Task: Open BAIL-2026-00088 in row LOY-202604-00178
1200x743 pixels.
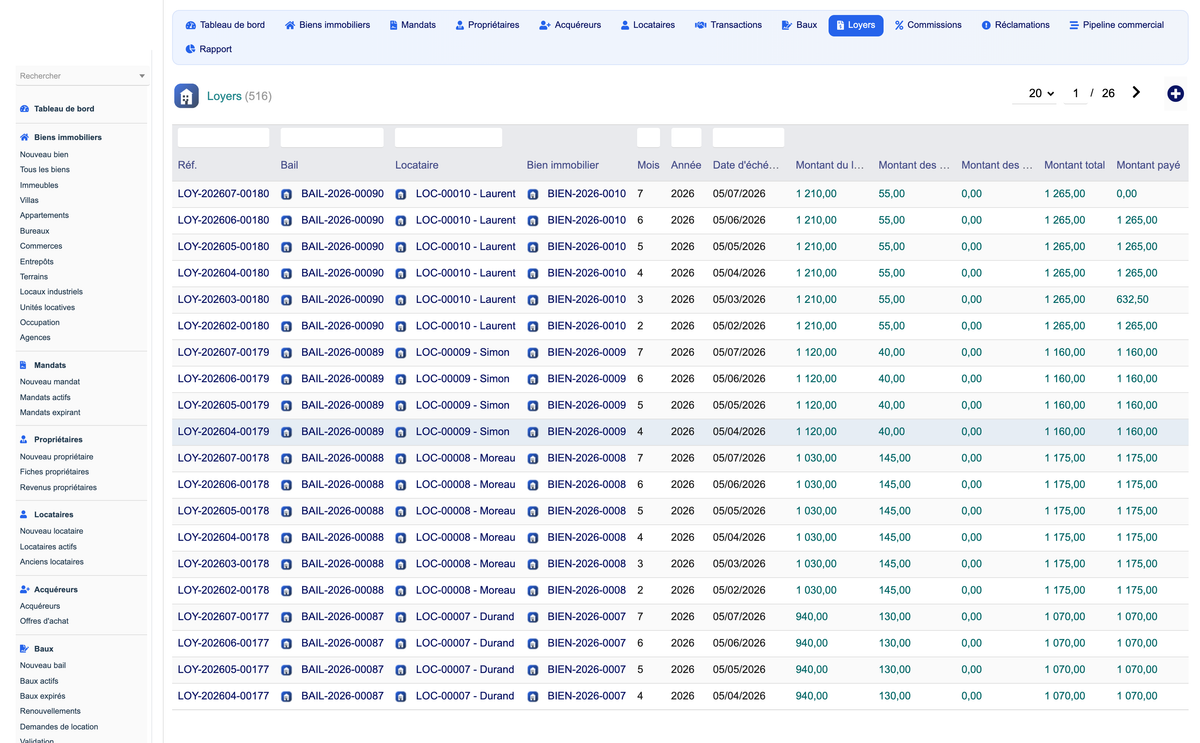Action: [x=342, y=538]
